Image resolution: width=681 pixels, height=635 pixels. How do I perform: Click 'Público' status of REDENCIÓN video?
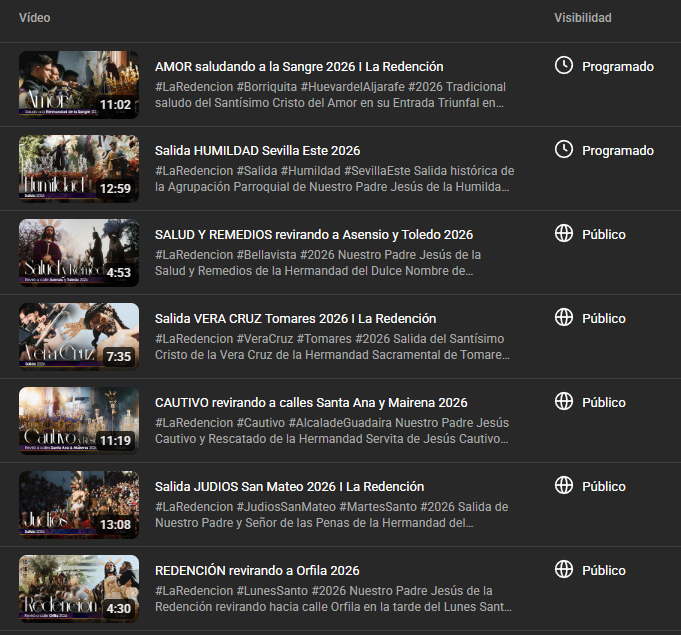pos(604,570)
